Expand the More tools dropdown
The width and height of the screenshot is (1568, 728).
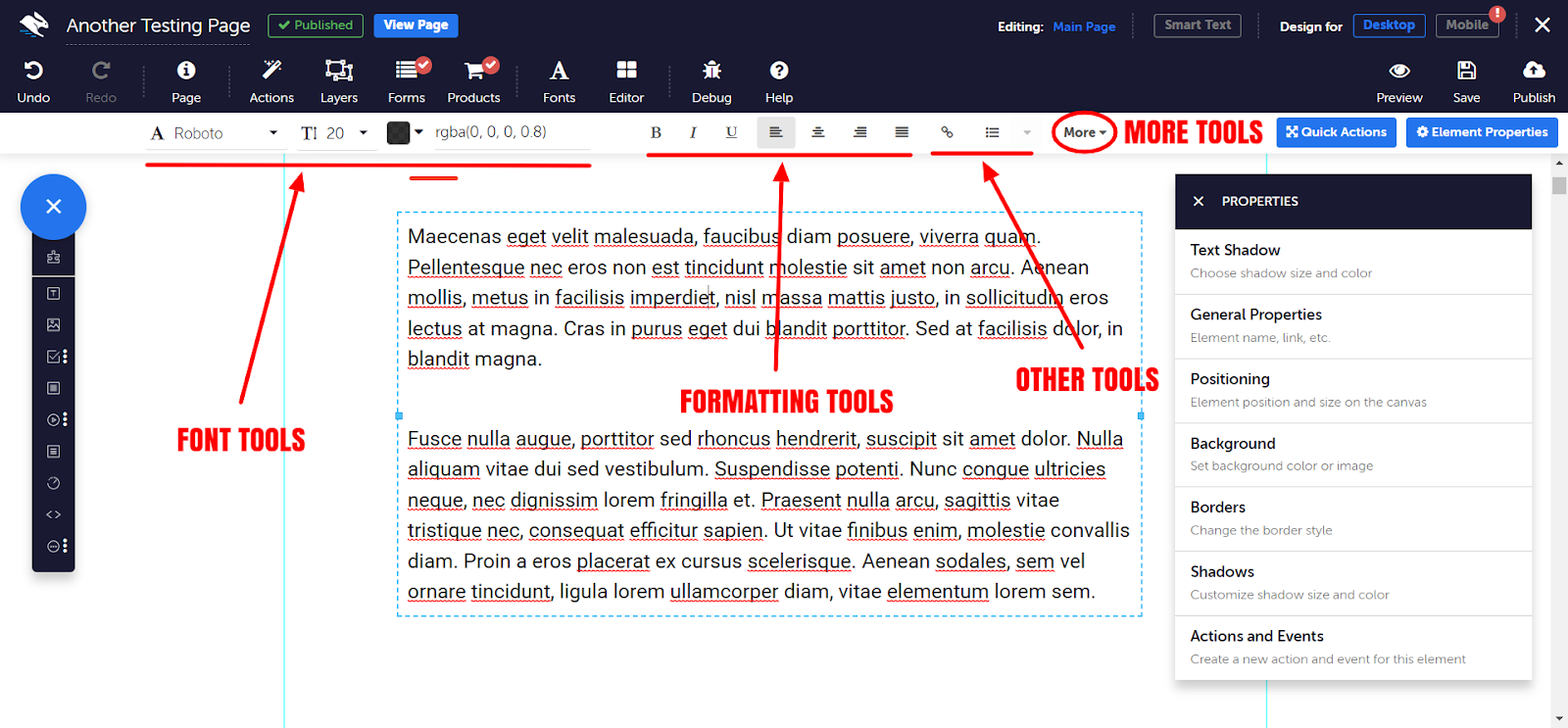pos(1084,132)
